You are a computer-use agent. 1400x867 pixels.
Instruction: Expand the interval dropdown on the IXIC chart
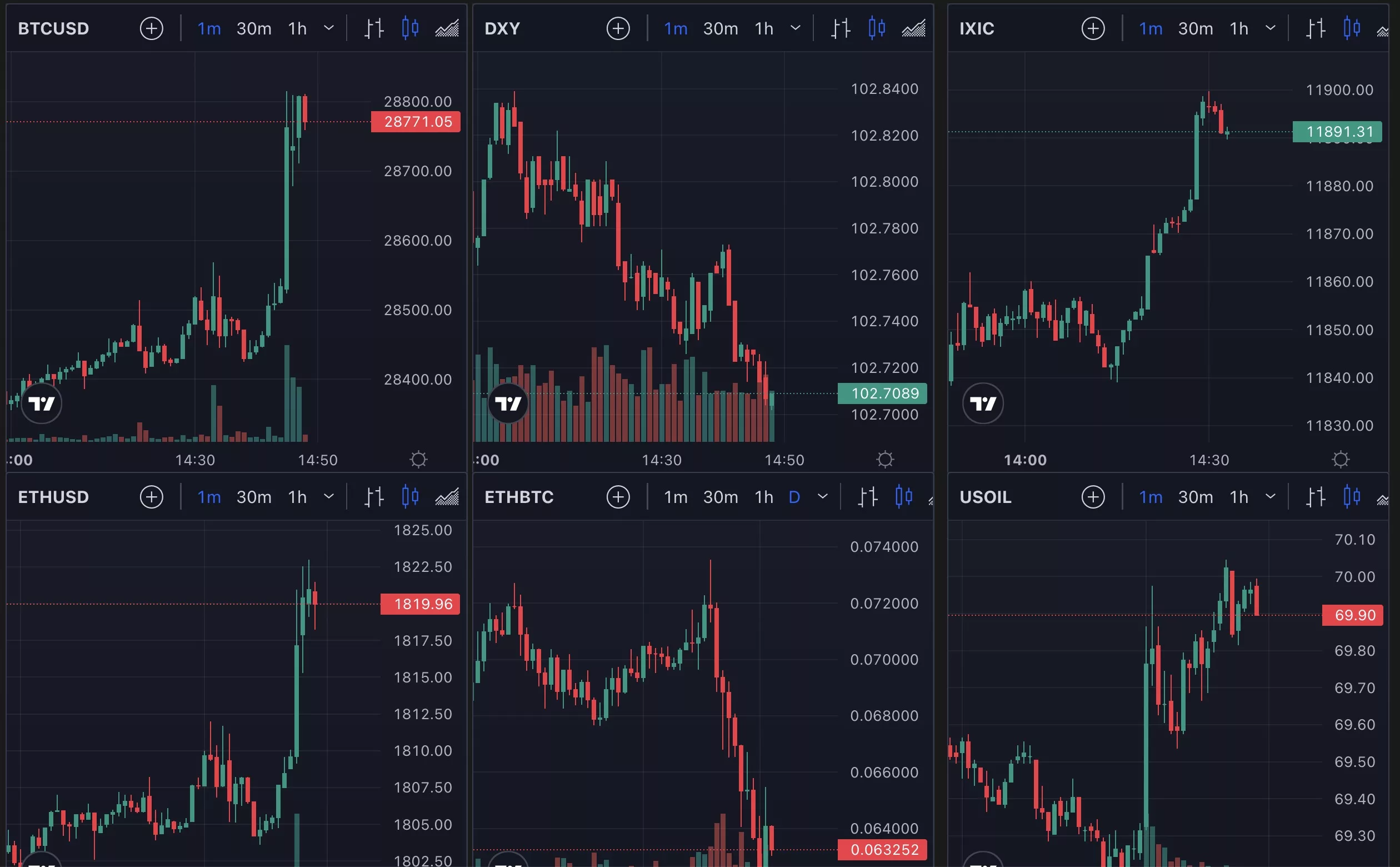point(1271,28)
